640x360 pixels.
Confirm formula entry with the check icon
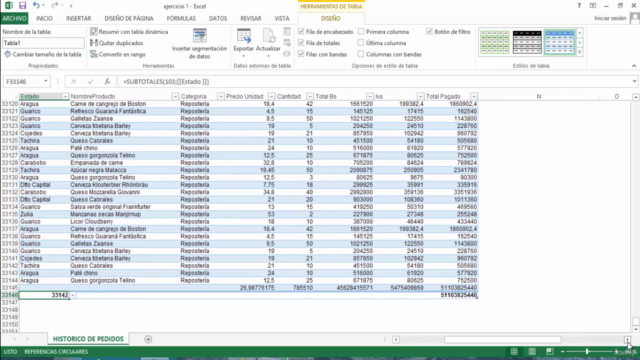point(91,82)
